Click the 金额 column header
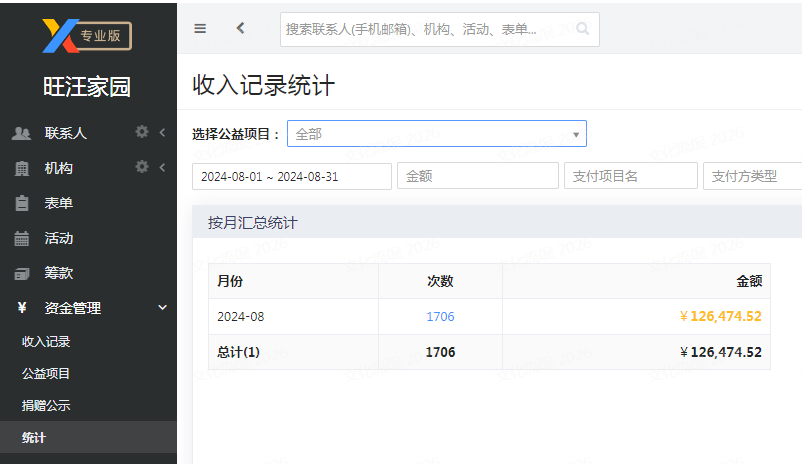The width and height of the screenshot is (802, 464). (x=749, y=281)
